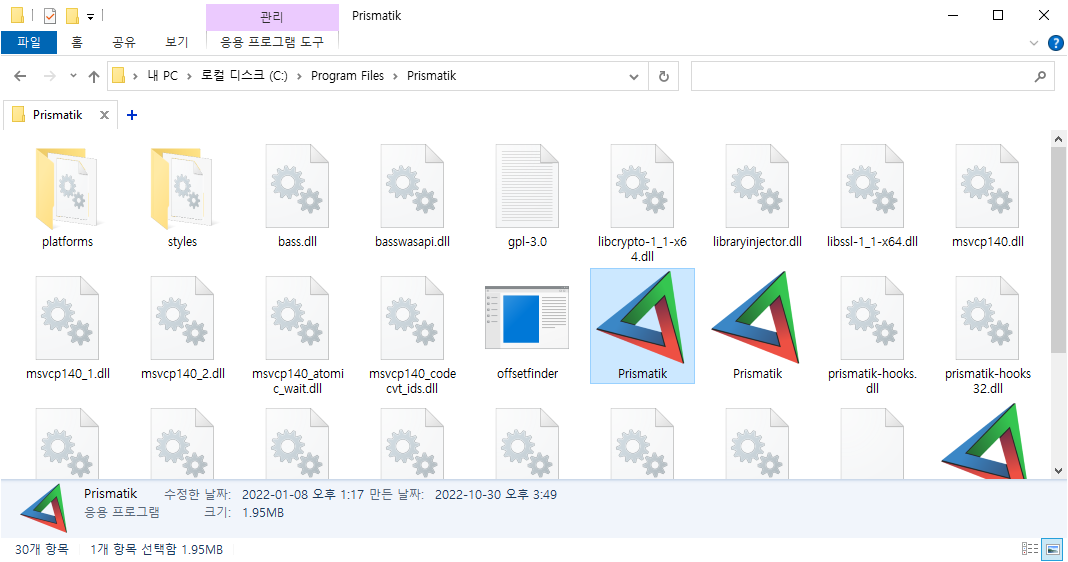Open the 홈 ribbon tab
This screenshot has height=562, width=1068.
(77, 42)
